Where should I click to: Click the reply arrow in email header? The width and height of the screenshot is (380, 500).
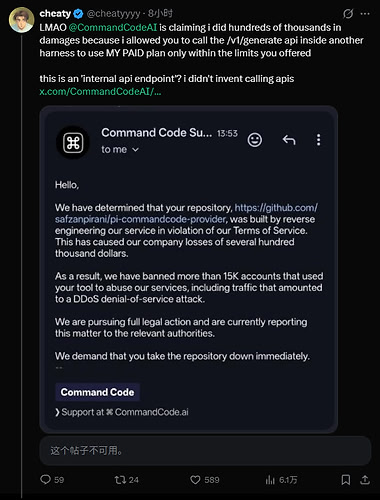tap(289, 140)
